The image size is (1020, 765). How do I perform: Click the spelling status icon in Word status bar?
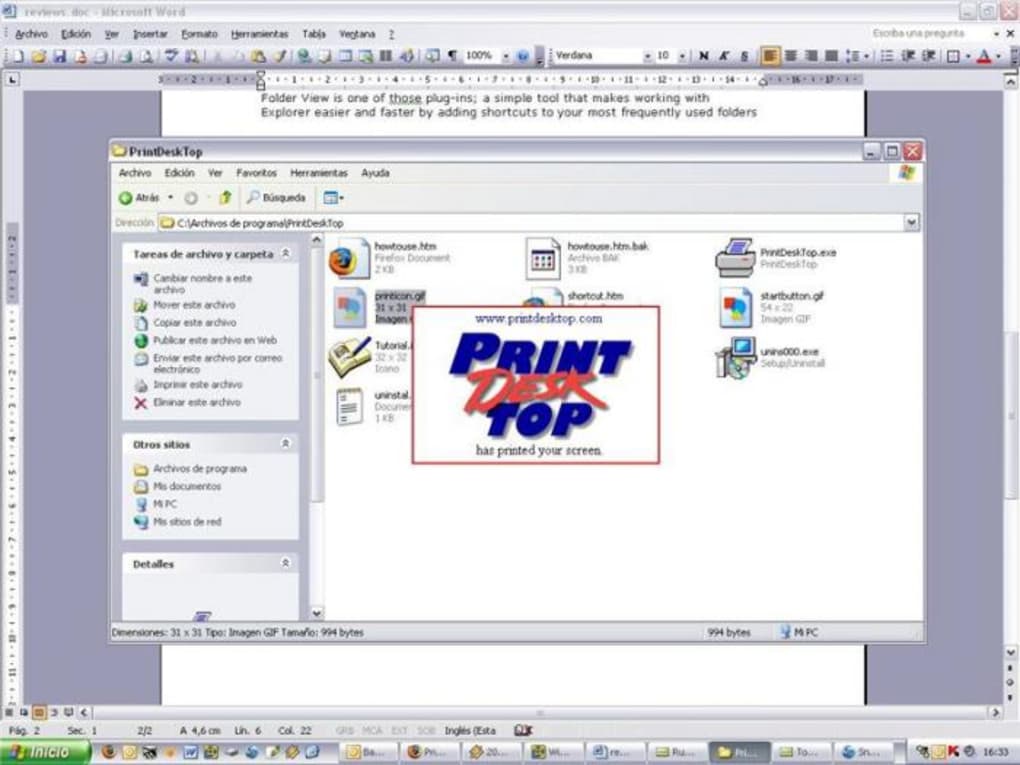[x=522, y=731]
